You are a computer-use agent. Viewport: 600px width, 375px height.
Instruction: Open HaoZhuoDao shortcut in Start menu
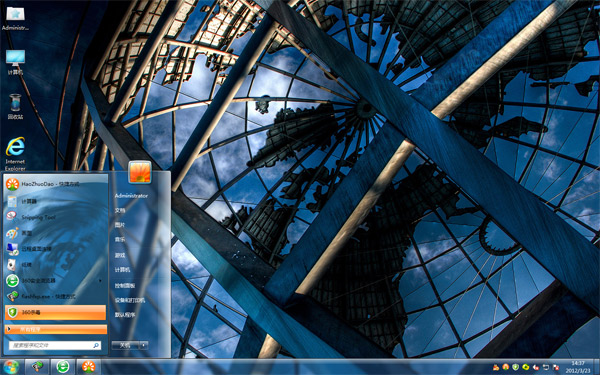[56, 184]
